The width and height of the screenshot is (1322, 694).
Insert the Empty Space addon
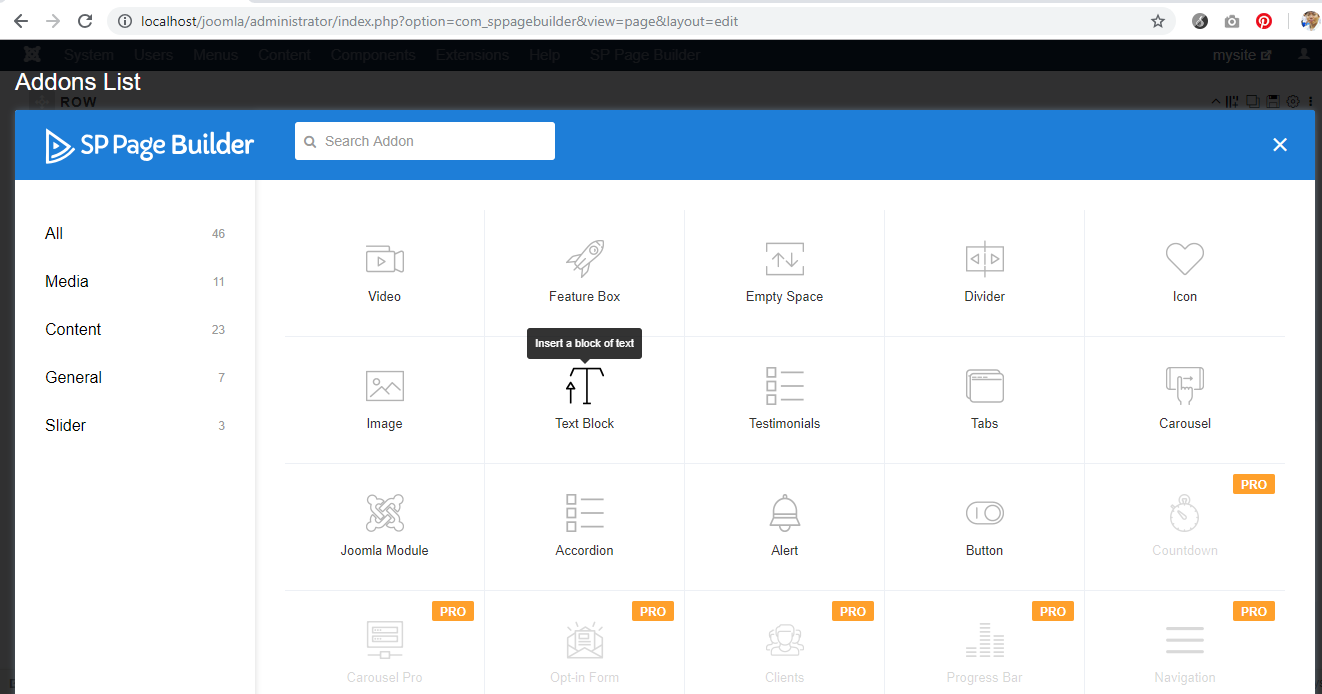pyautogui.click(x=784, y=260)
